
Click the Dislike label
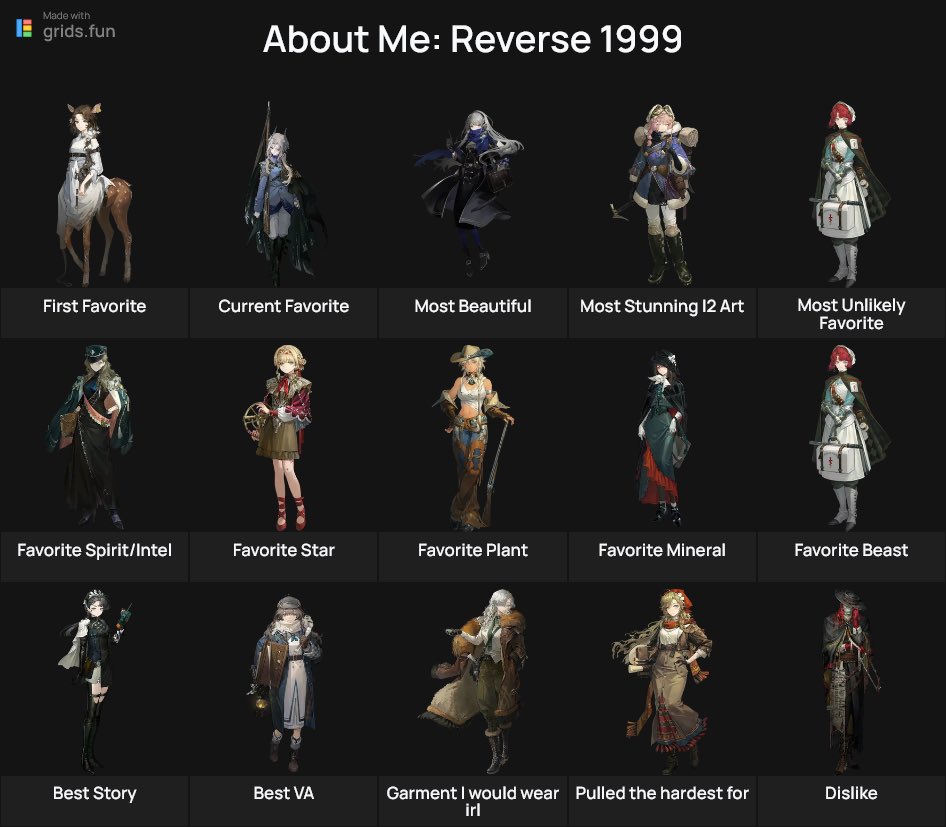pyautogui.click(x=851, y=793)
